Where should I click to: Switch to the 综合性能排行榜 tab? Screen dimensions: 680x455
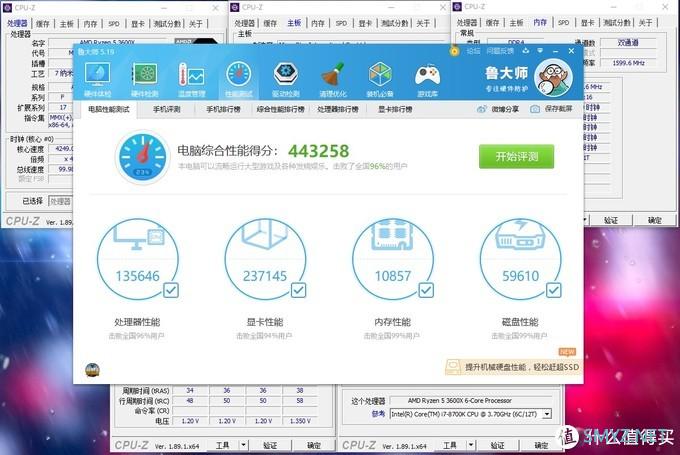(x=280, y=109)
